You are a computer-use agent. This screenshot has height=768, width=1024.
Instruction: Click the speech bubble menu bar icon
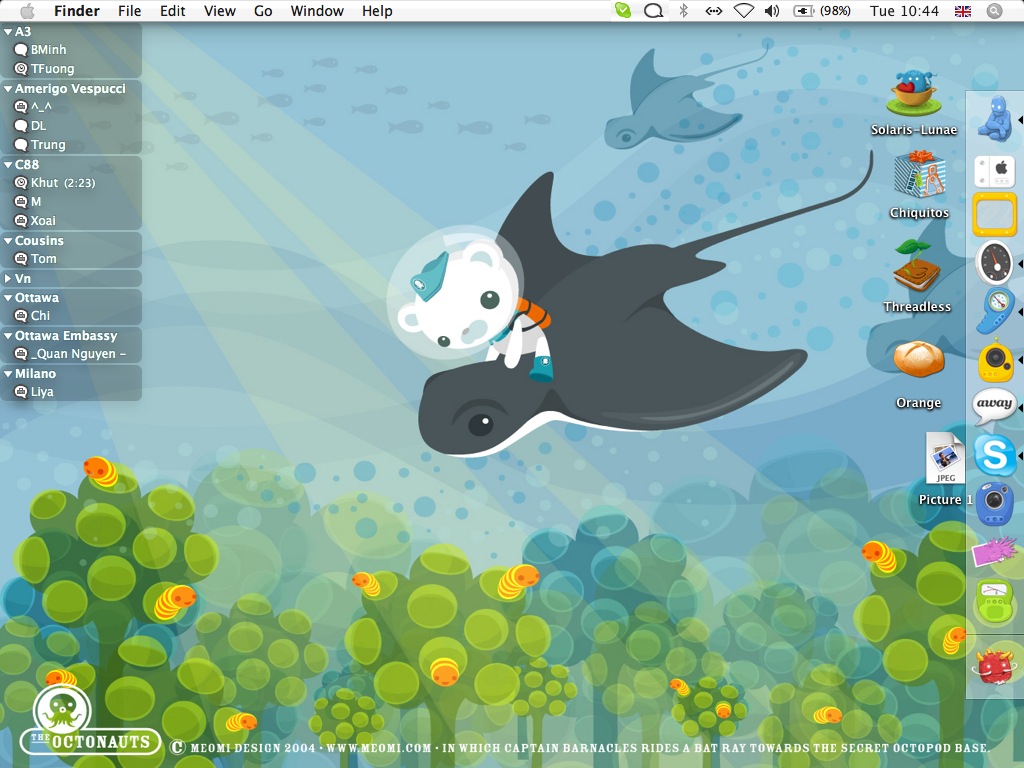click(x=653, y=10)
